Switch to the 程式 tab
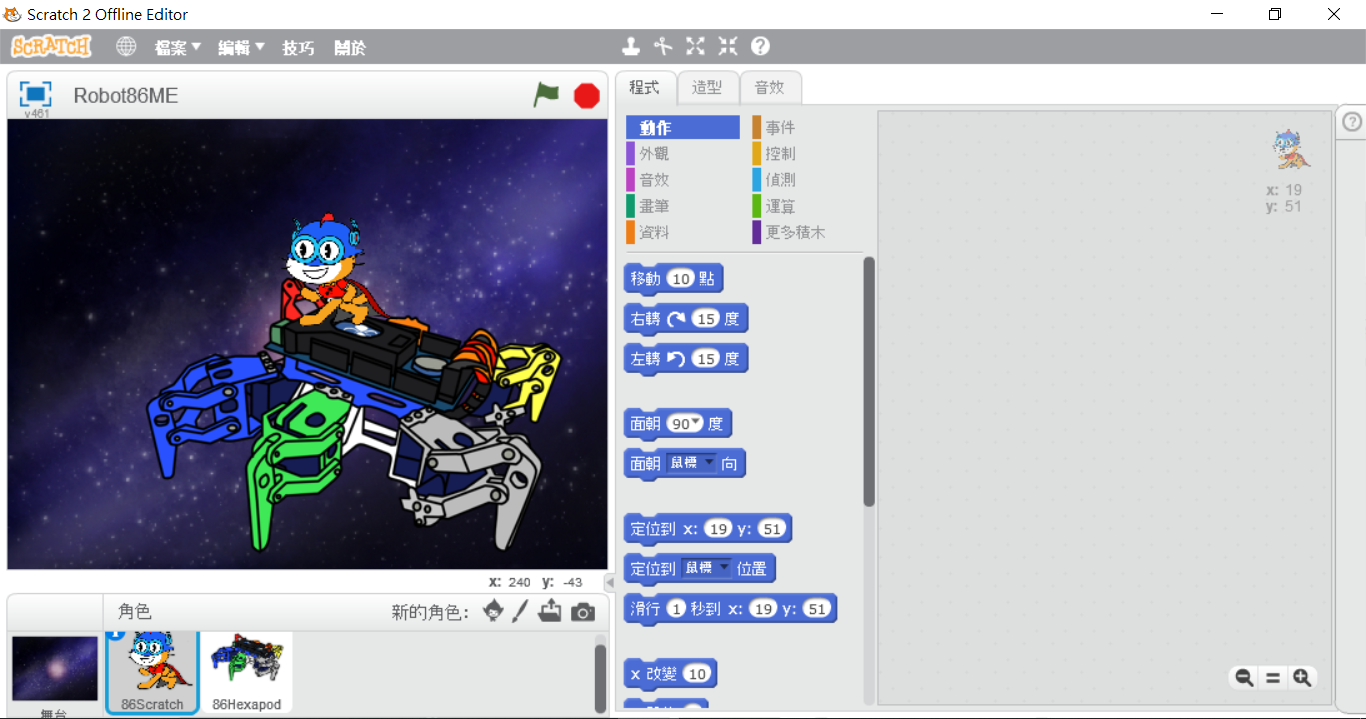The width and height of the screenshot is (1366, 719). click(x=645, y=87)
